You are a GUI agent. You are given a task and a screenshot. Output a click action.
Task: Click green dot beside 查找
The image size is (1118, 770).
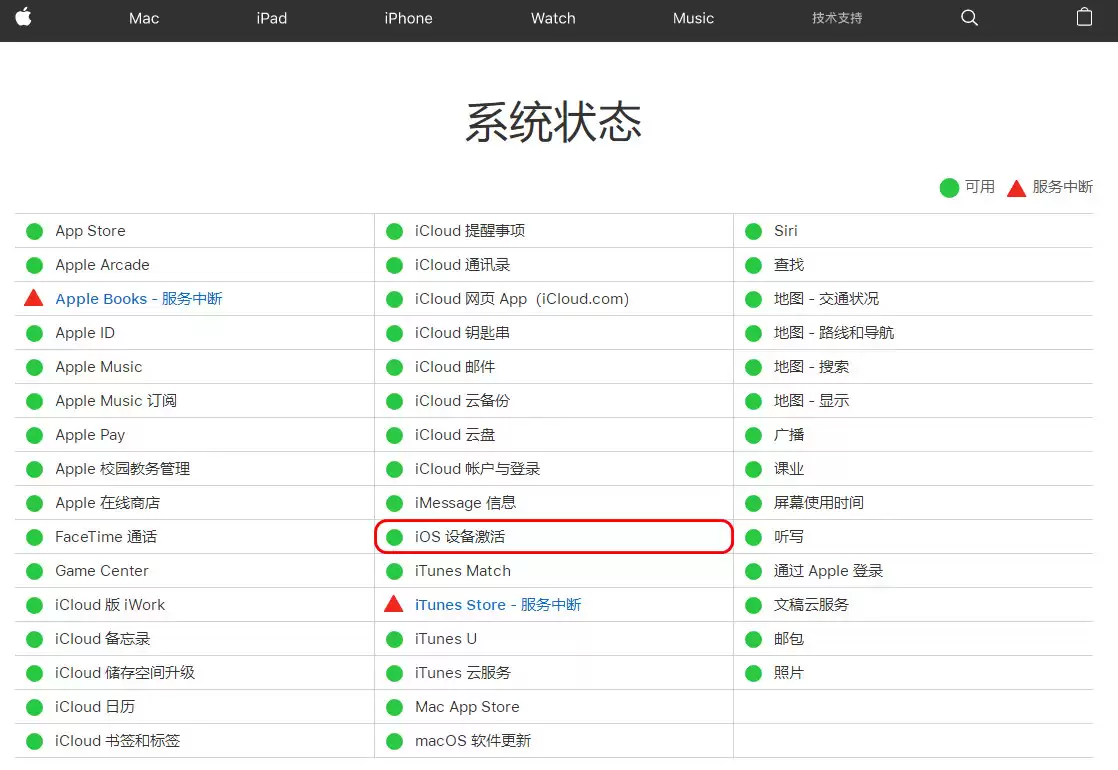[754, 265]
